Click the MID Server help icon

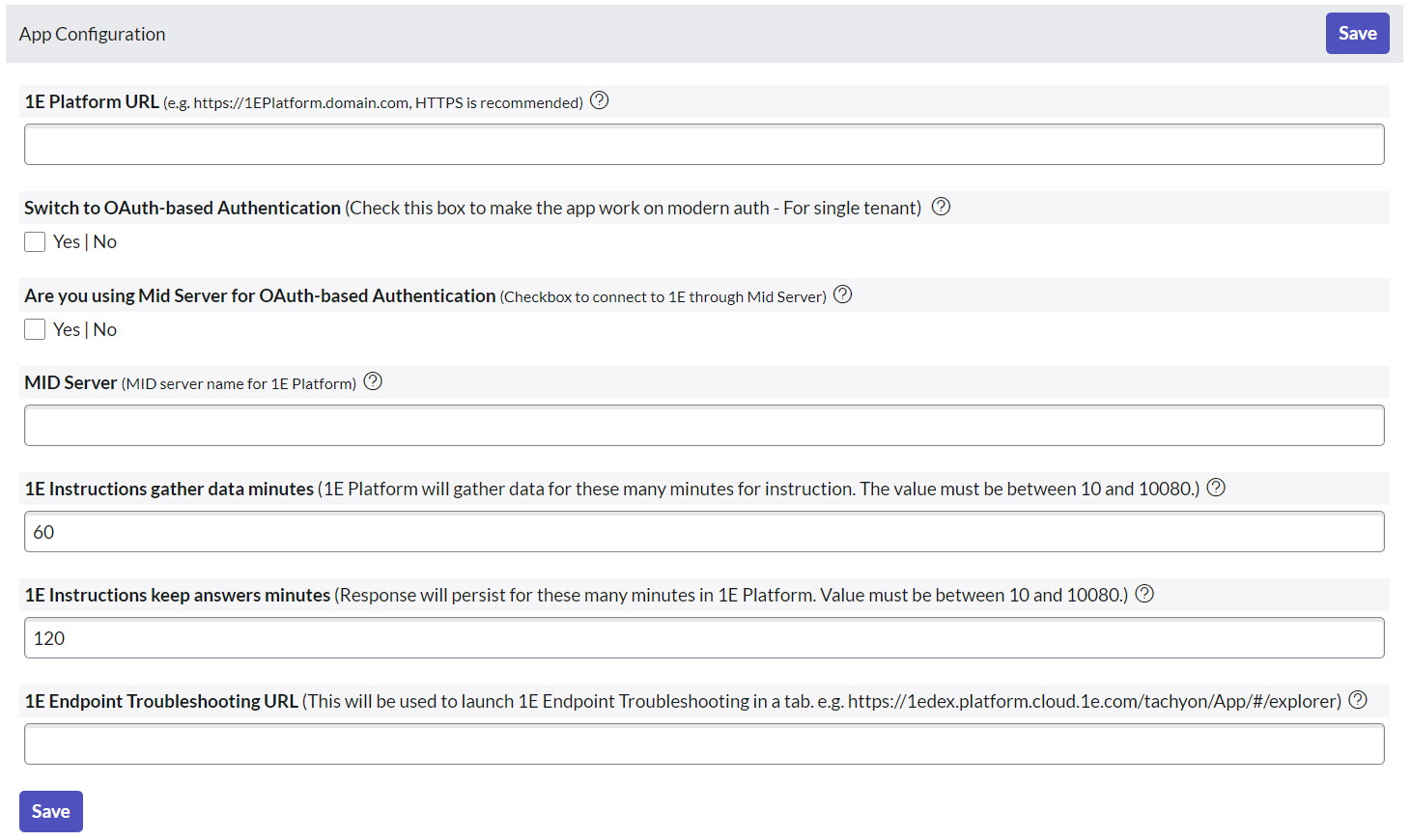pyautogui.click(x=373, y=381)
